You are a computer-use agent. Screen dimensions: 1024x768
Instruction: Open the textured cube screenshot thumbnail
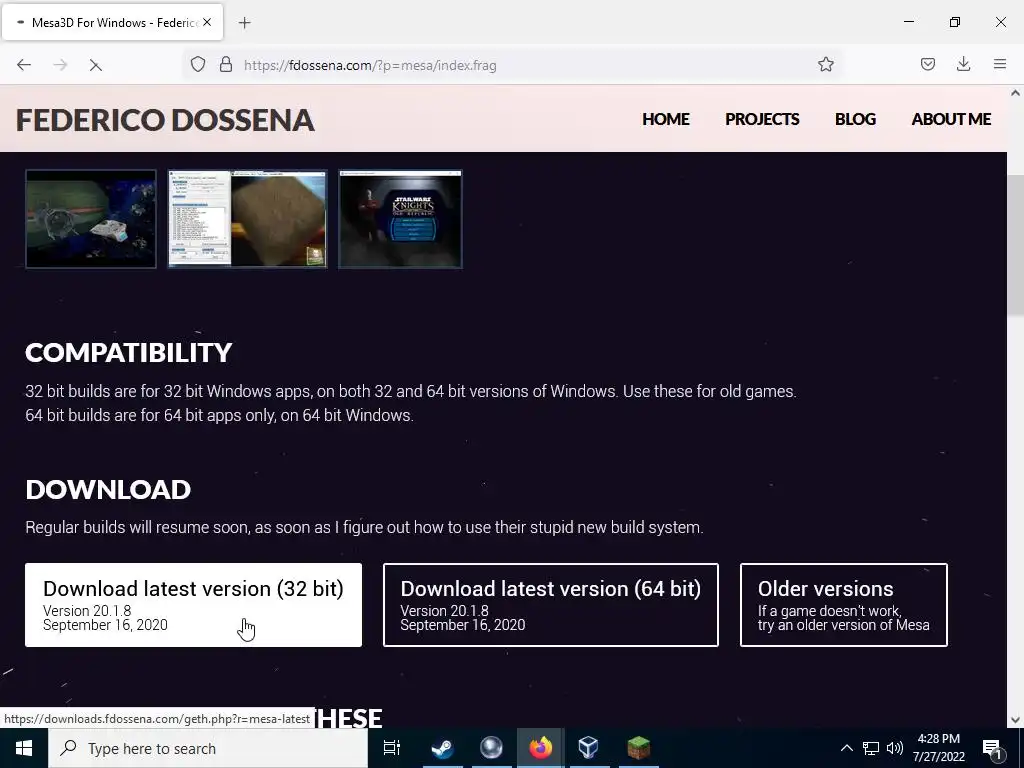[248, 219]
